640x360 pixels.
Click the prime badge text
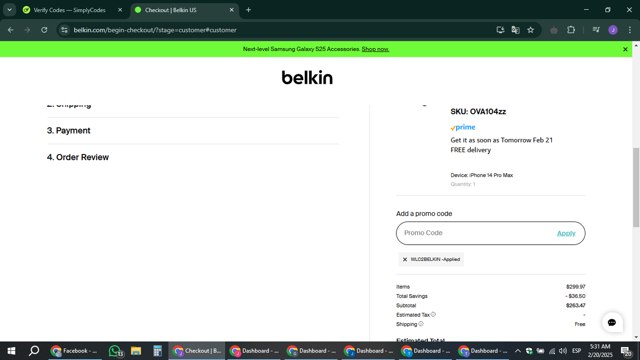click(463, 127)
